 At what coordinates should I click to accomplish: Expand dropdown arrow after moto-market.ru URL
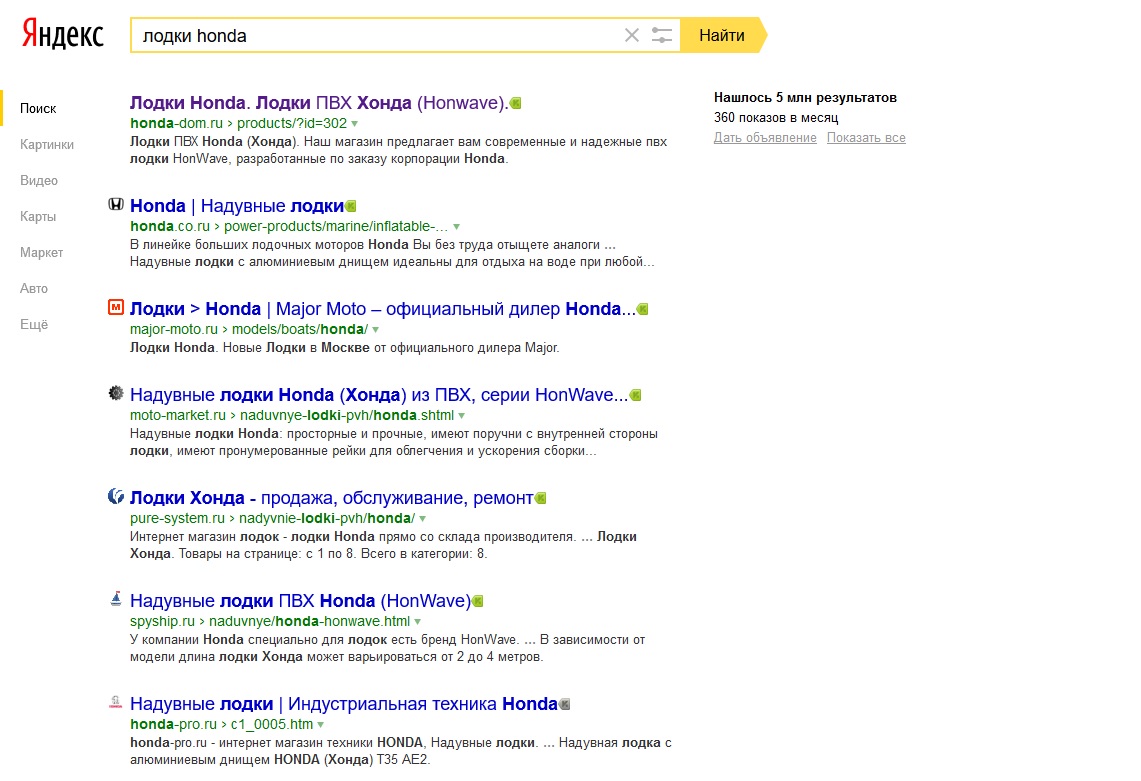[461, 416]
